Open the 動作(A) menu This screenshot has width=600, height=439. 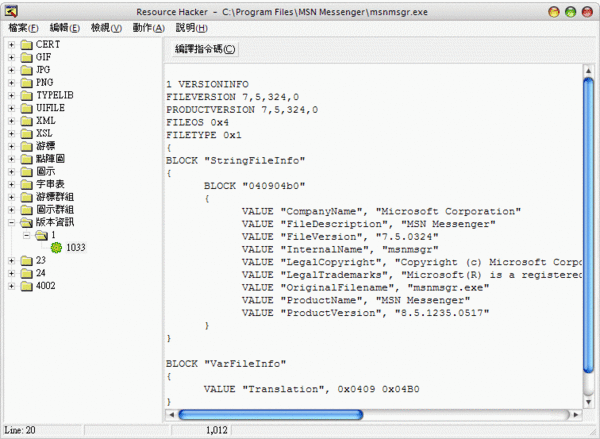coord(148,28)
